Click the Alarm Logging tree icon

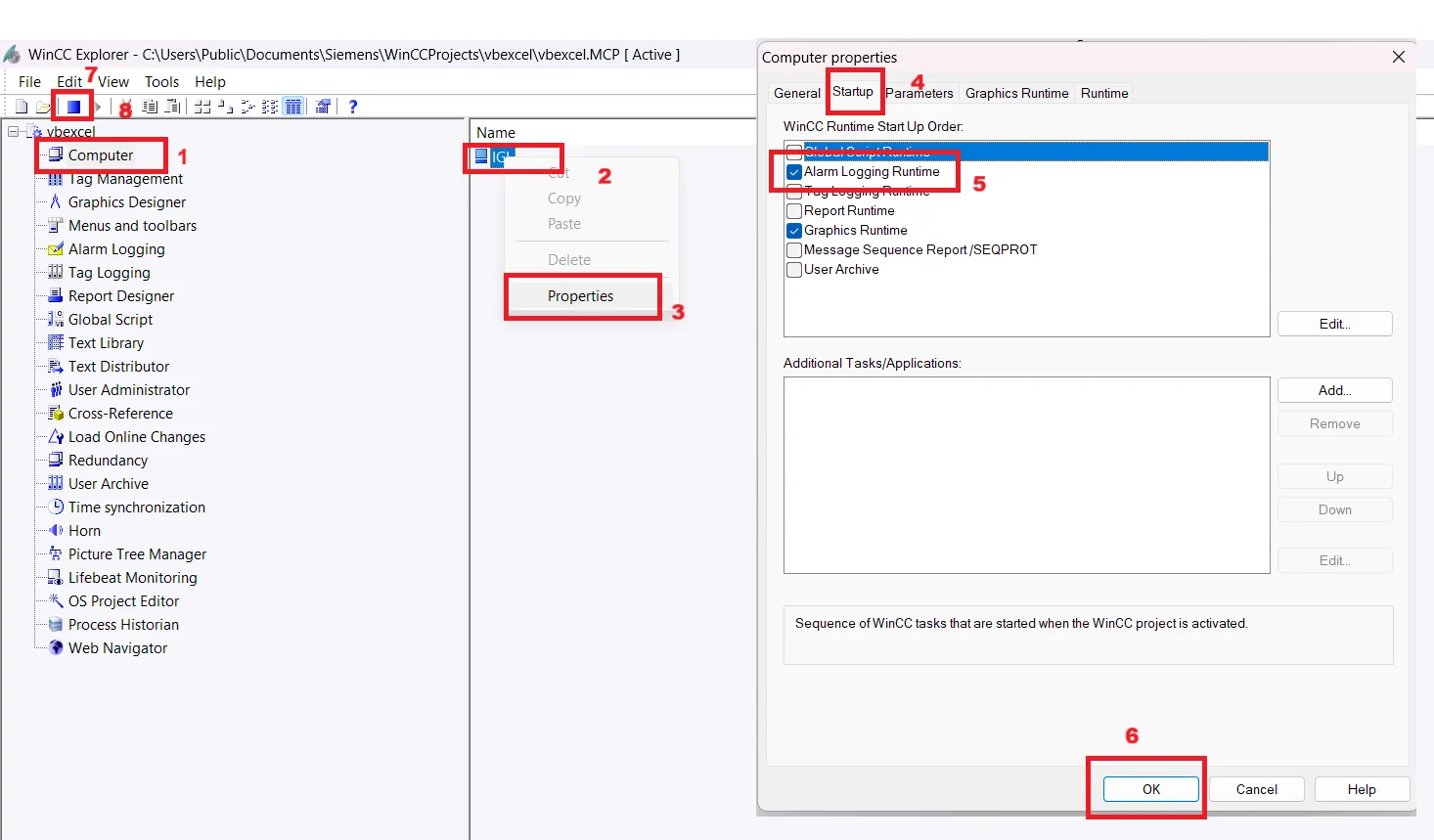tap(56, 248)
